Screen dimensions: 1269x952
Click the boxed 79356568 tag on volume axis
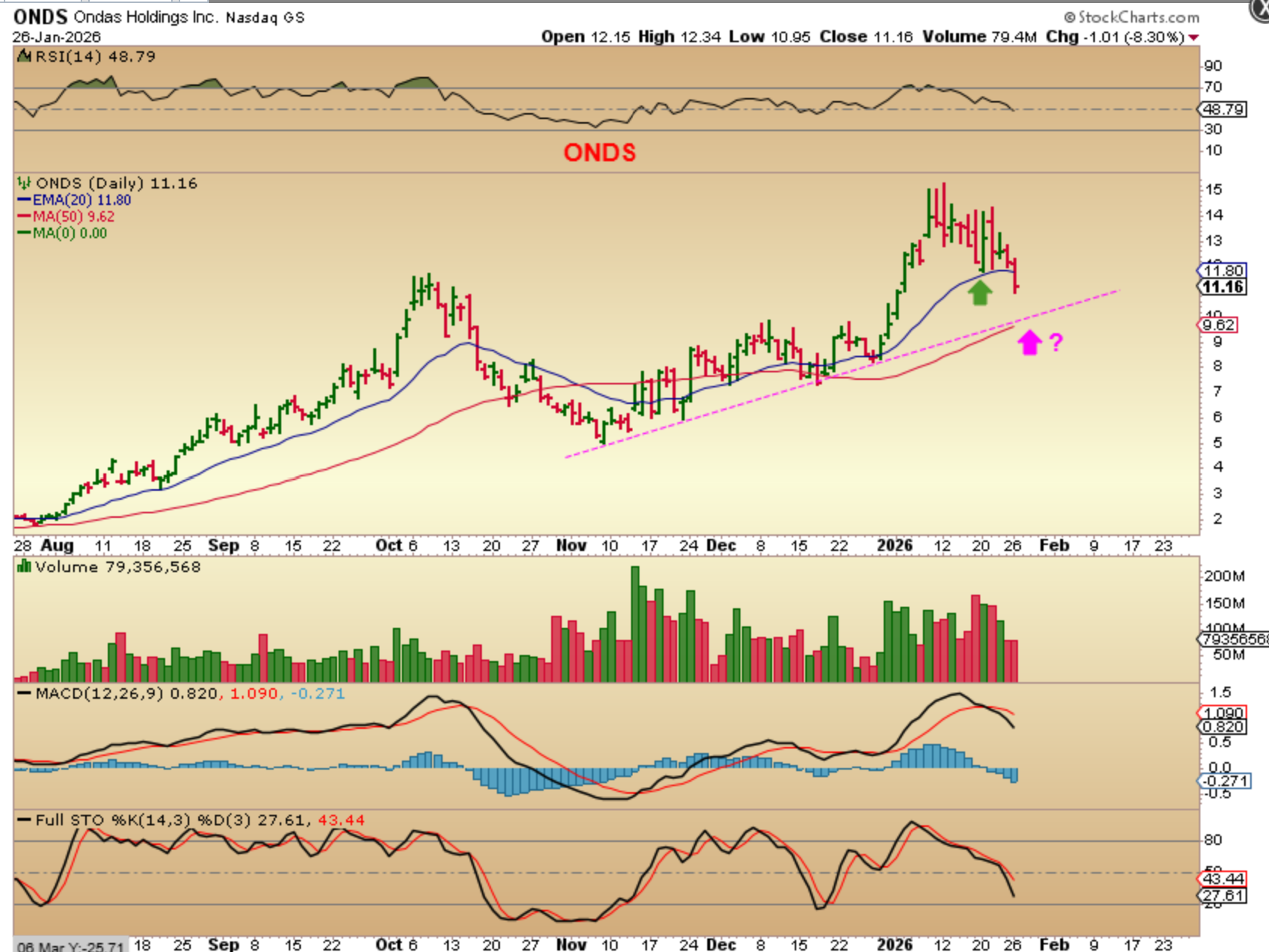[1234, 639]
